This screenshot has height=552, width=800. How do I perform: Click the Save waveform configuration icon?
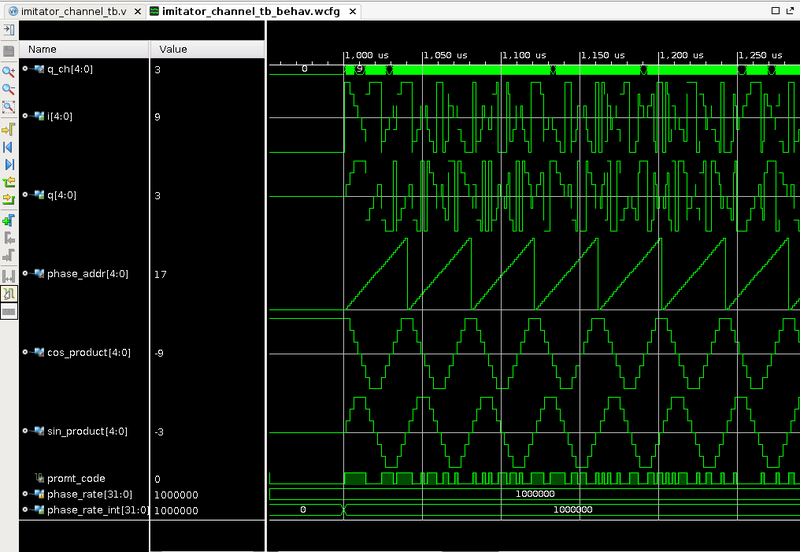tap(9, 50)
